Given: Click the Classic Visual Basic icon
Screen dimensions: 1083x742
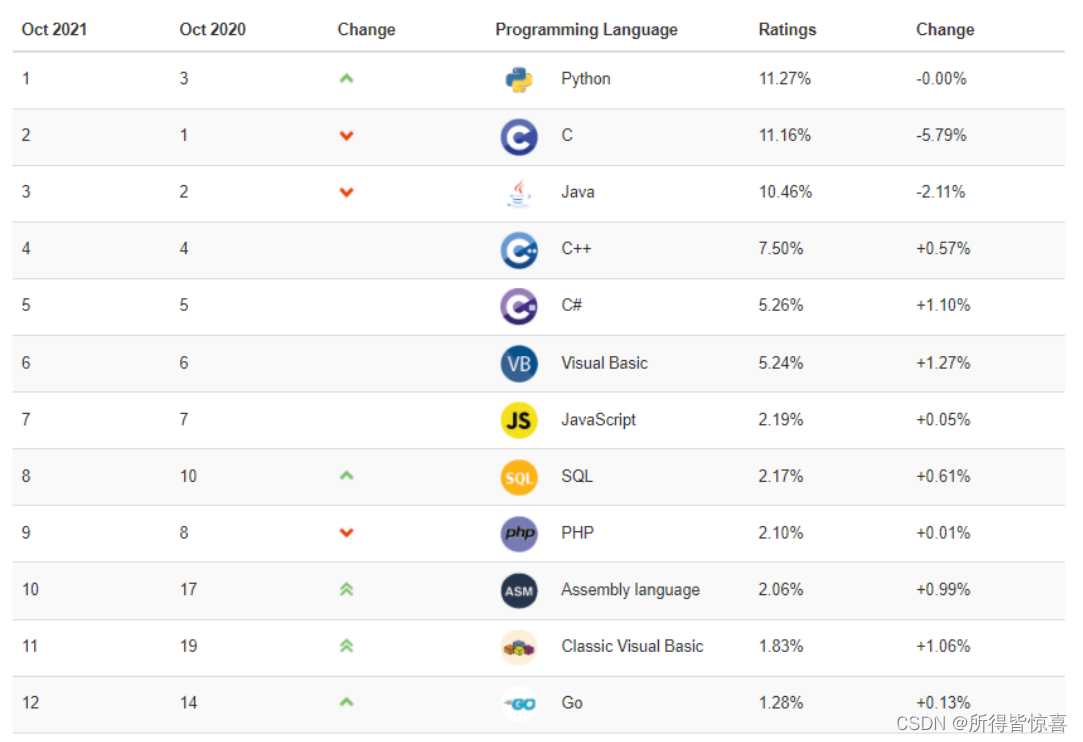Looking at the screenshot, I should click(519, 647).
